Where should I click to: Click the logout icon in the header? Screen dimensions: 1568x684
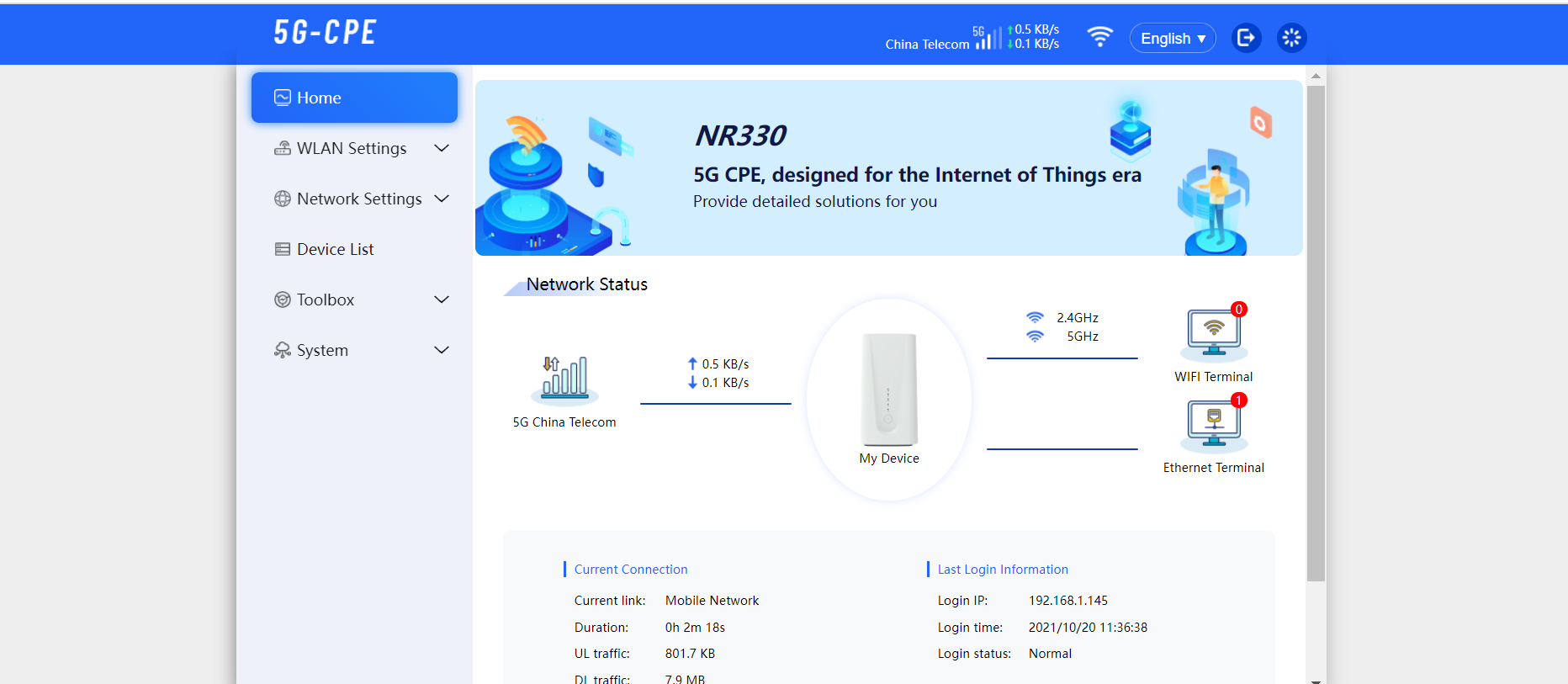[x=1246, y=38]
